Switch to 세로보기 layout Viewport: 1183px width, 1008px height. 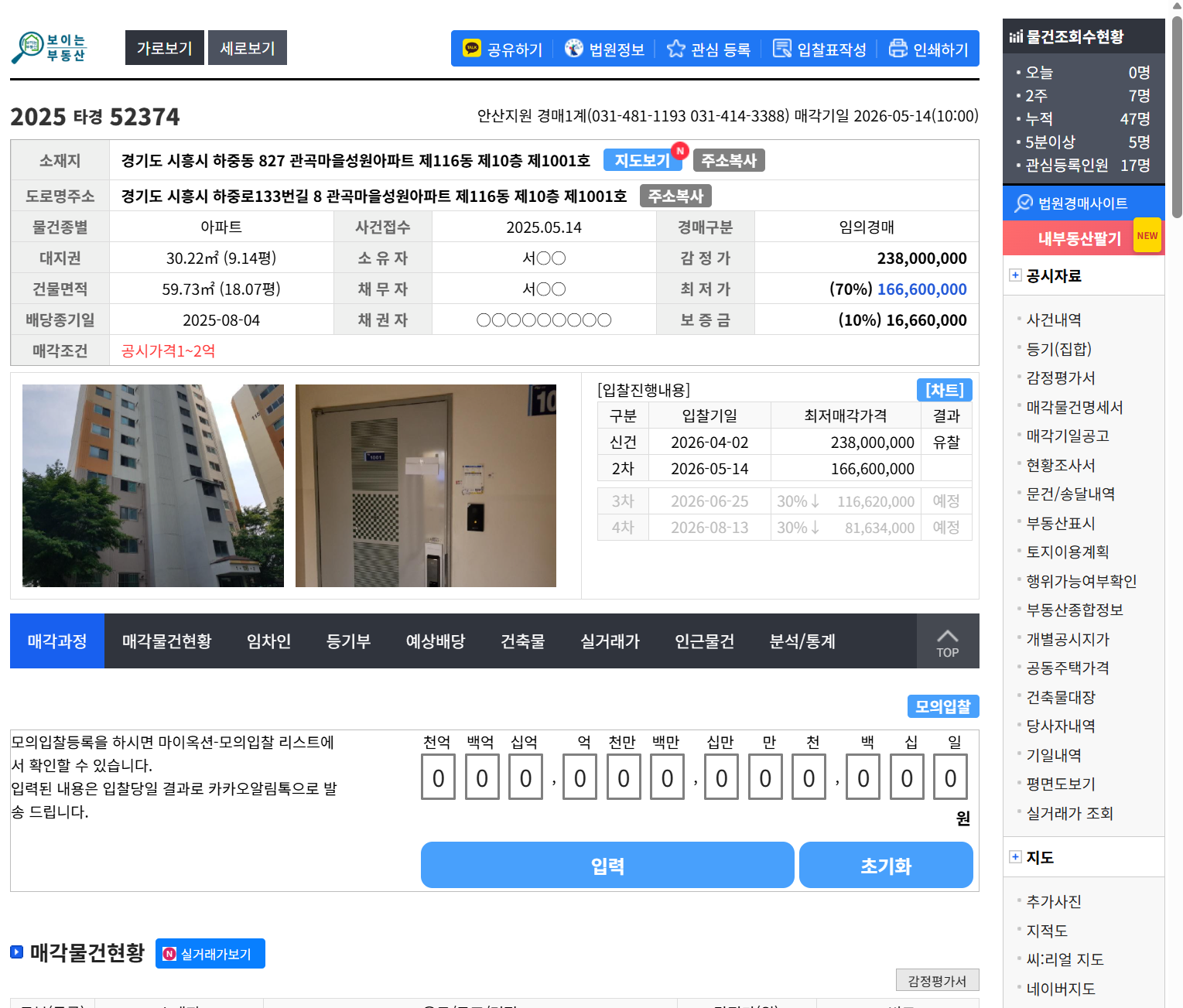[x=248, y=48]
